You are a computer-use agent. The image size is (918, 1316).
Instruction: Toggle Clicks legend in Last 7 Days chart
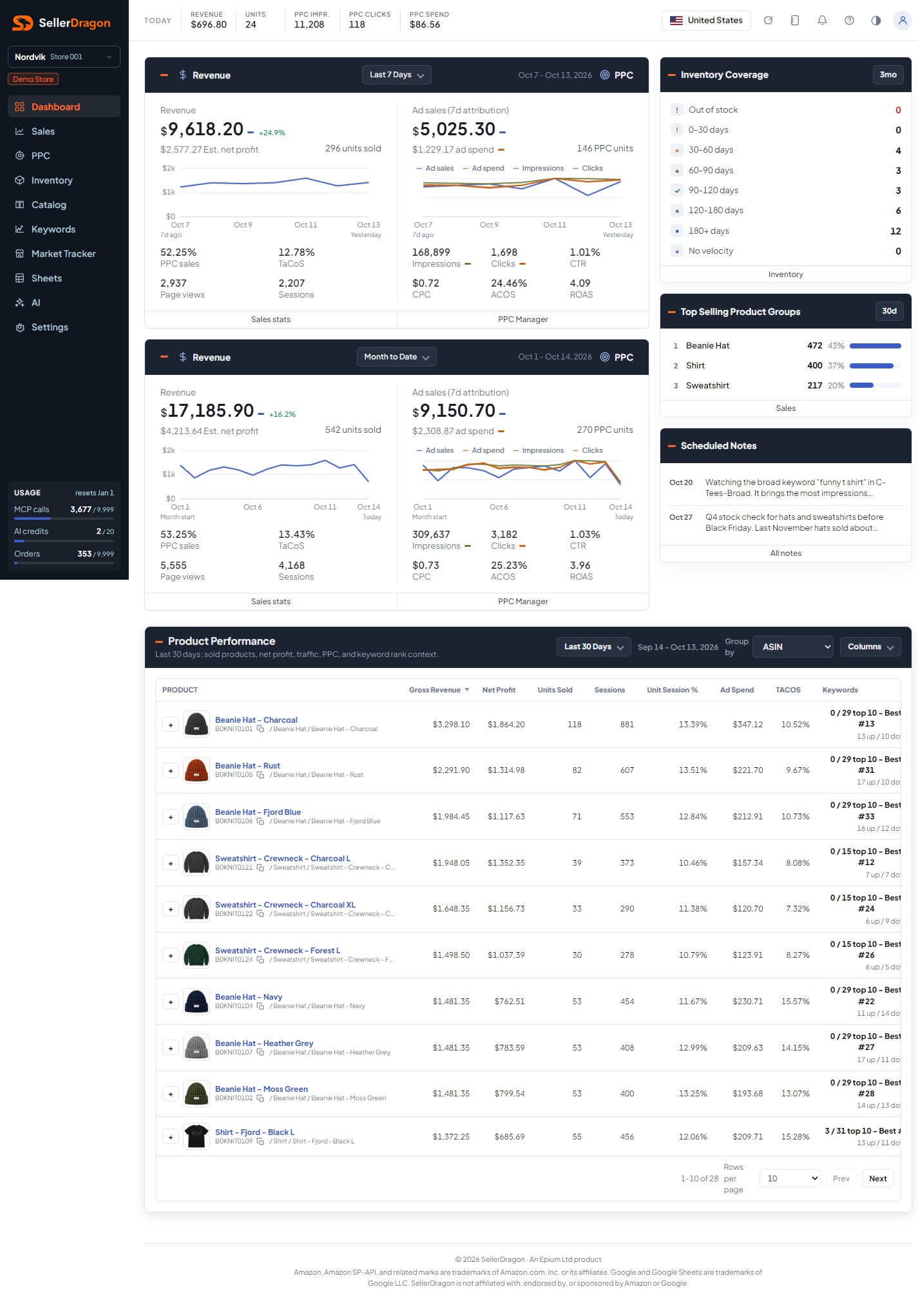588,168
